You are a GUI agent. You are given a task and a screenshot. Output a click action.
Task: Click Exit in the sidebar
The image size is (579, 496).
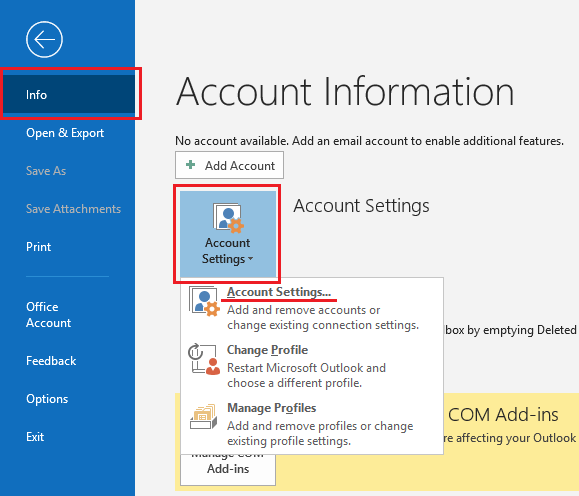click(35, 437)
